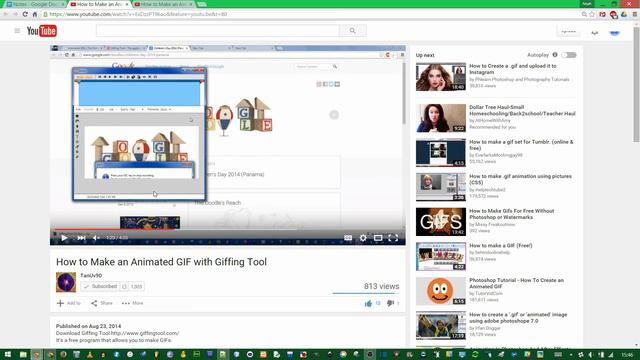640x360 pixels.
Task: Click the Google Drive extension icon
Action: 624,14
